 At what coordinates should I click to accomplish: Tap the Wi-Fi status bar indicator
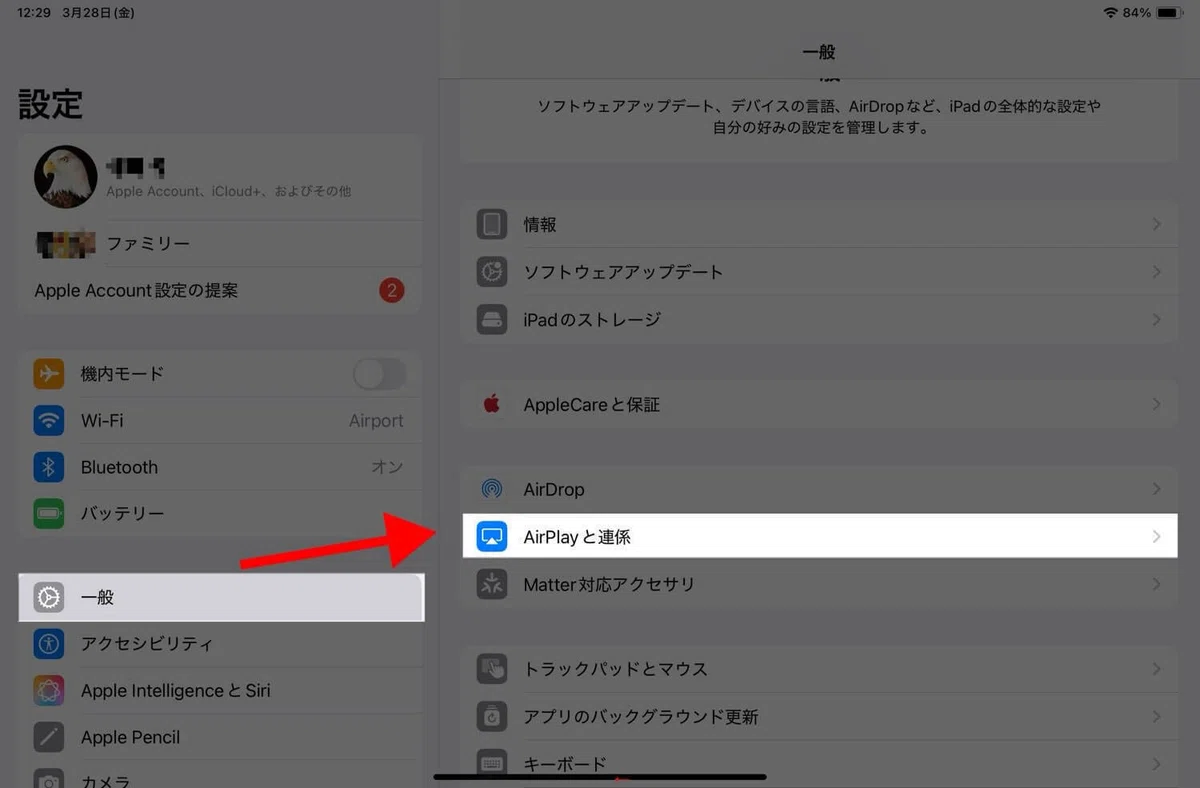[x=1110, y=13]
